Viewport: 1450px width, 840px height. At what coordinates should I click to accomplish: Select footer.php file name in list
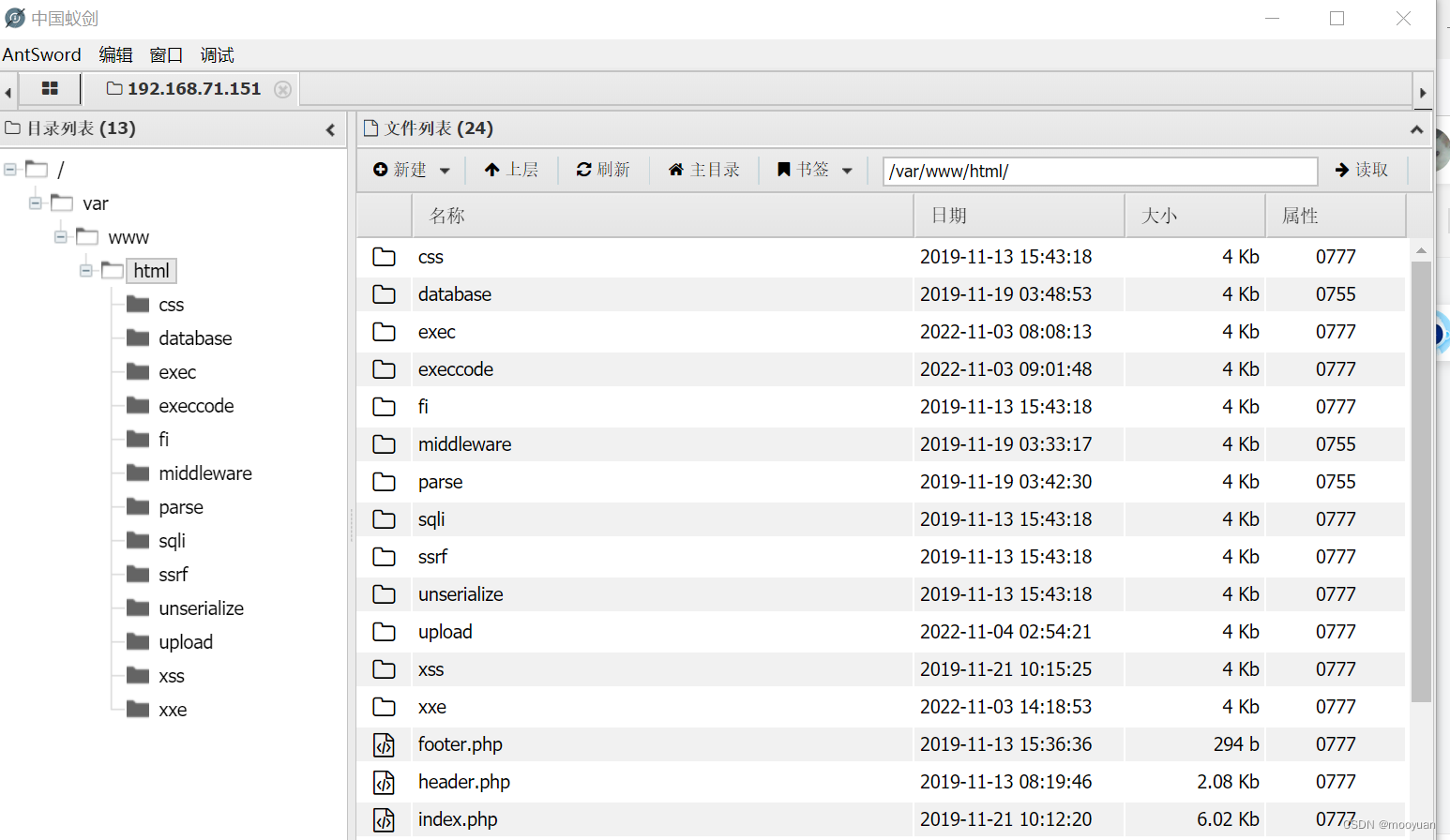point(461,744)
